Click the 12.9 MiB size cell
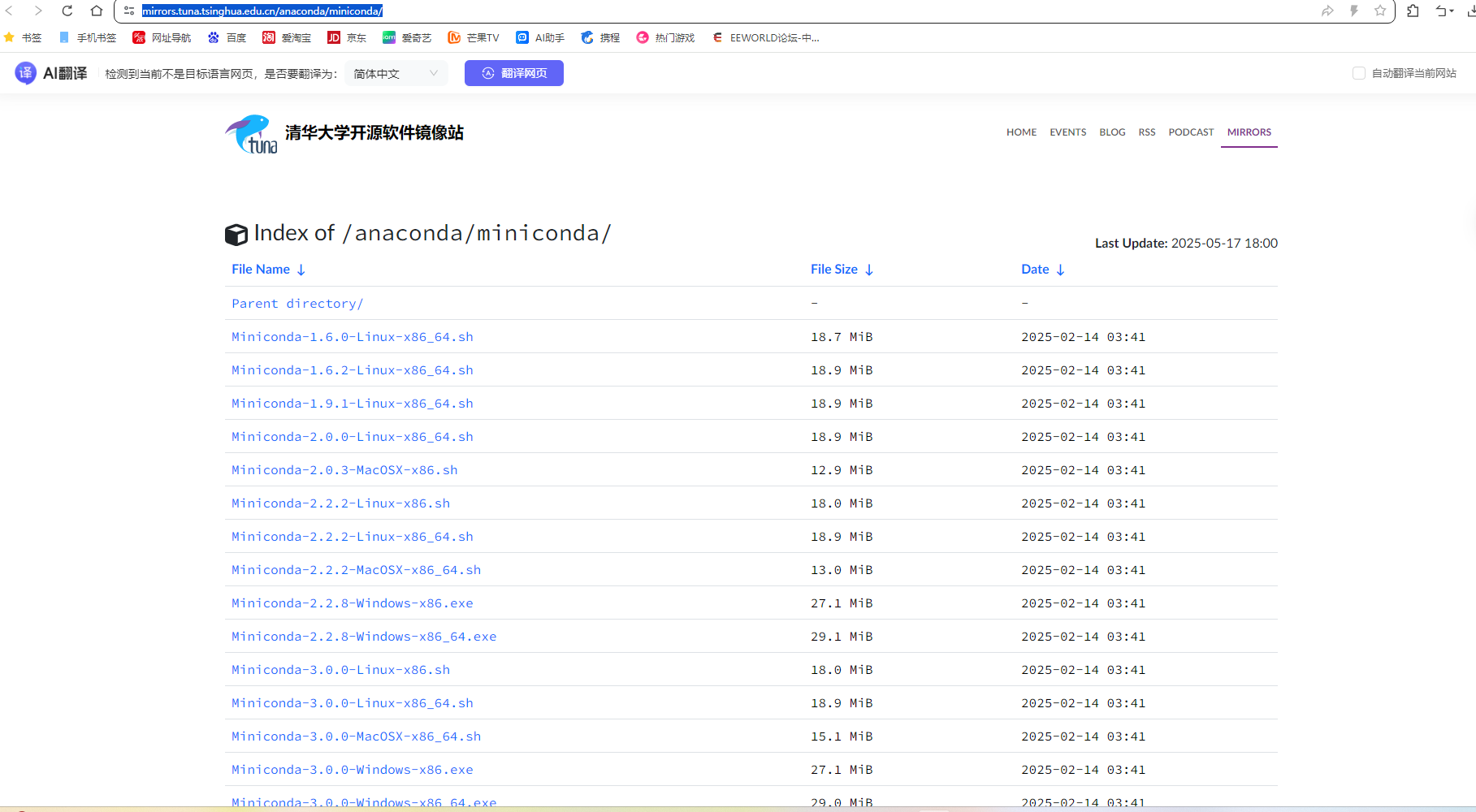The image size is (1476, 812). (x=842, y=470)
